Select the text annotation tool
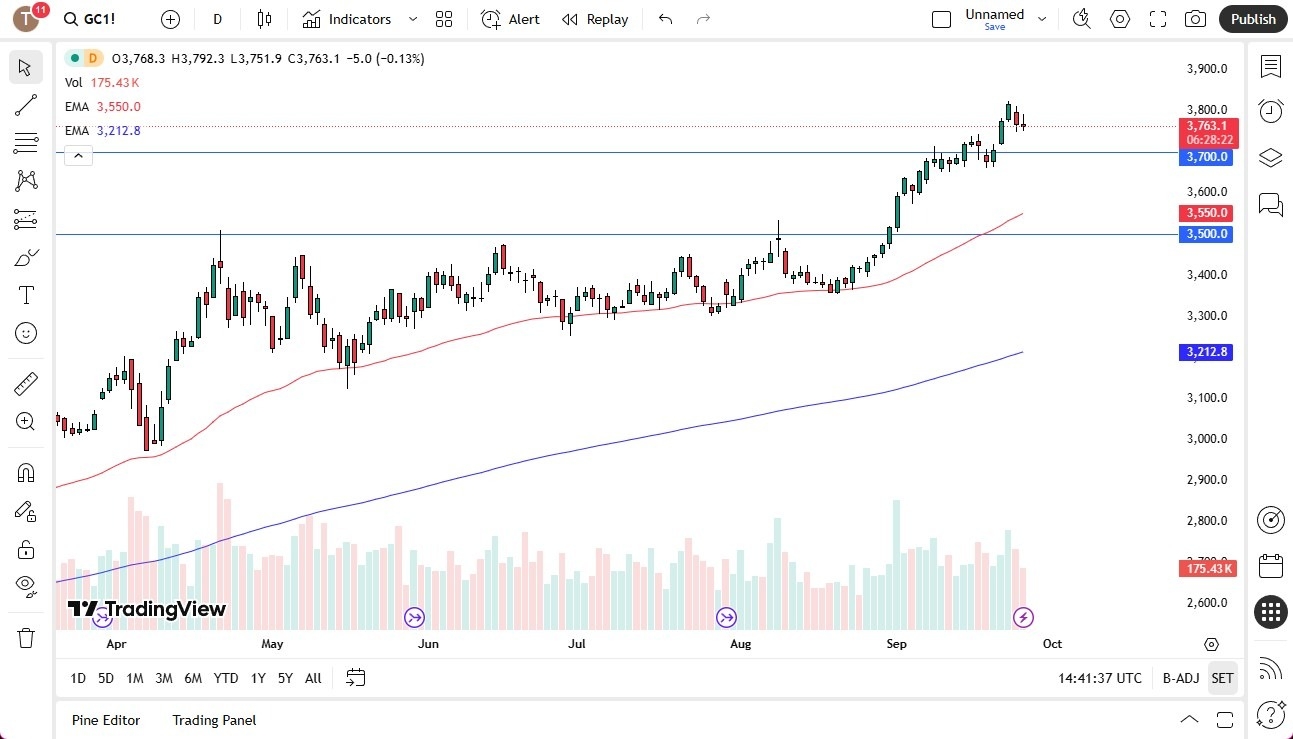The height and width of the screenshot is (739, 1293). pos(25,294)
